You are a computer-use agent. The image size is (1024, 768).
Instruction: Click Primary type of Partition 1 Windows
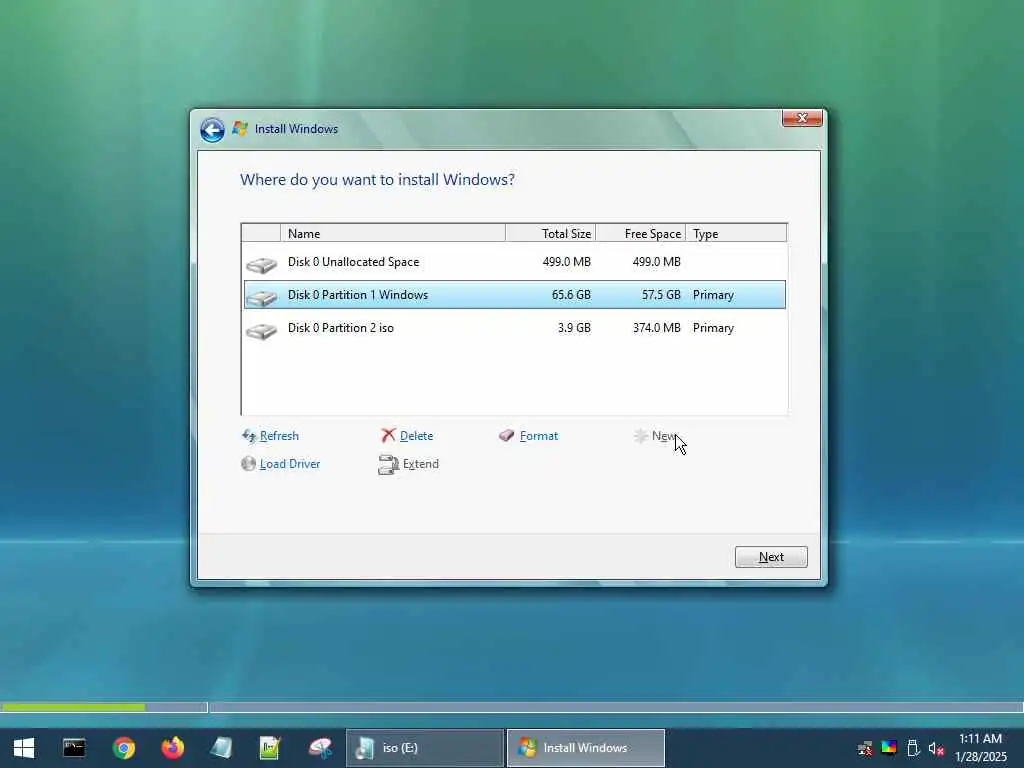pos(713,295)
